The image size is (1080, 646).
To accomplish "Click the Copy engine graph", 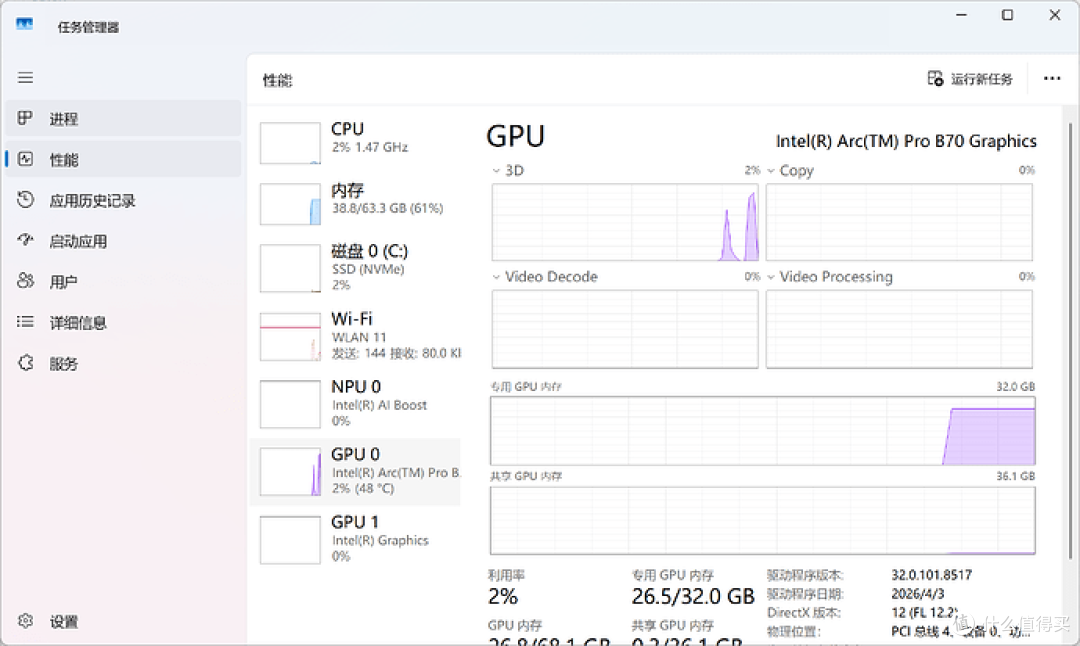I will (899, 222).
